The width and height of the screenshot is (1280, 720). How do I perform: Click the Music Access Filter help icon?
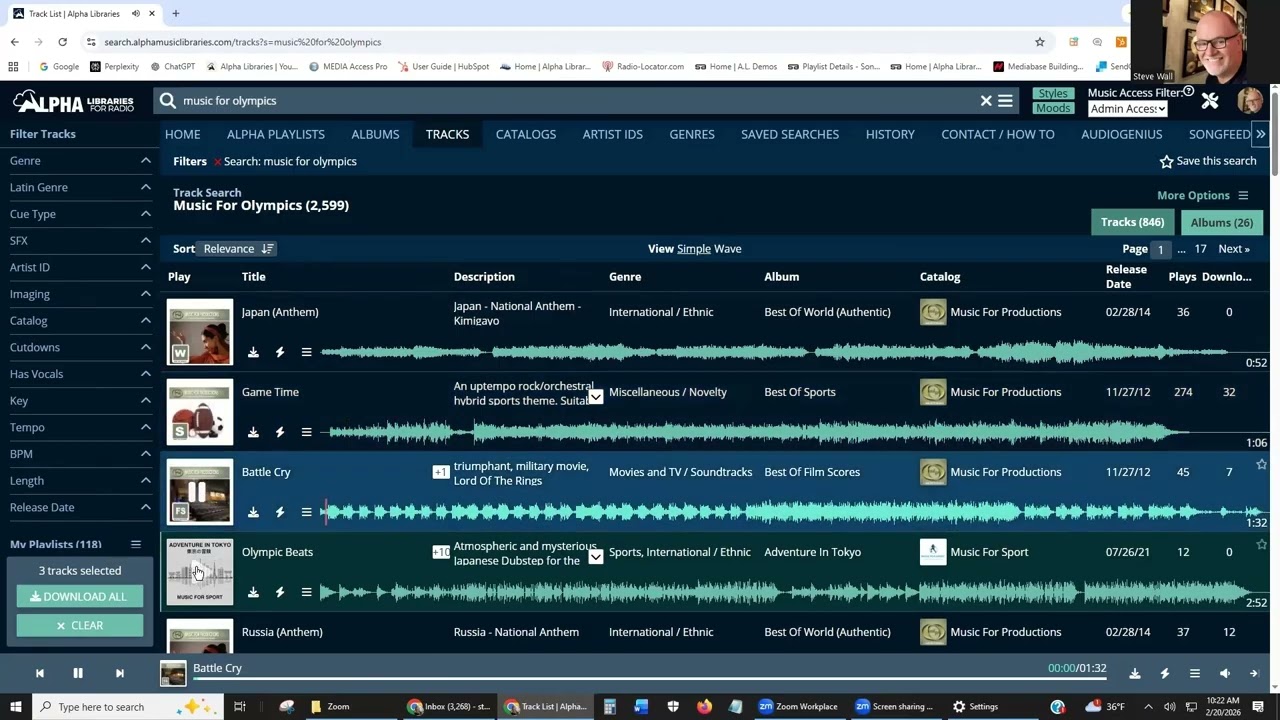pyautogui.click(x=1188, y=92)
